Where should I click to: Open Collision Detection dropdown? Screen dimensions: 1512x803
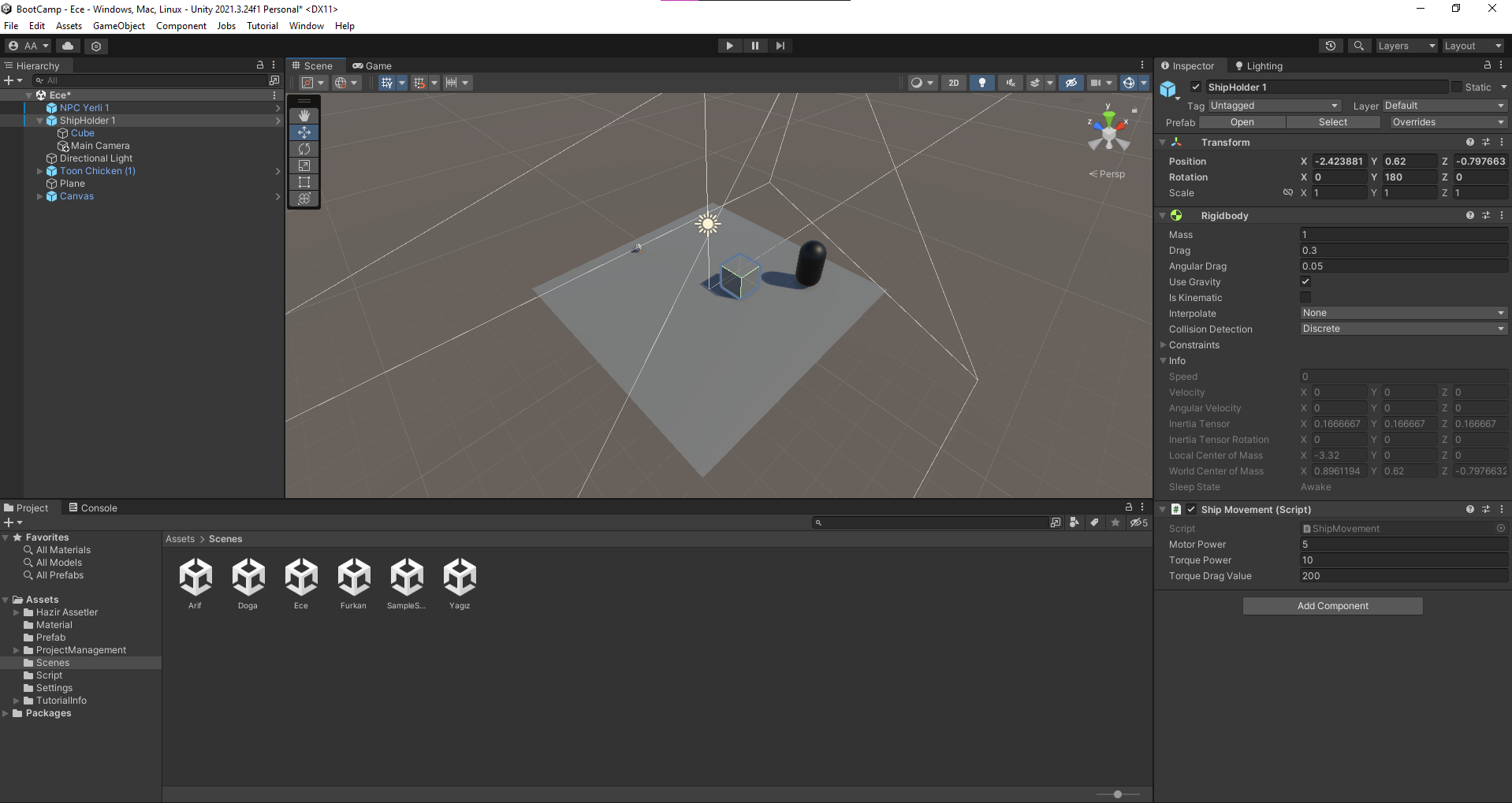pos(1404,329)
